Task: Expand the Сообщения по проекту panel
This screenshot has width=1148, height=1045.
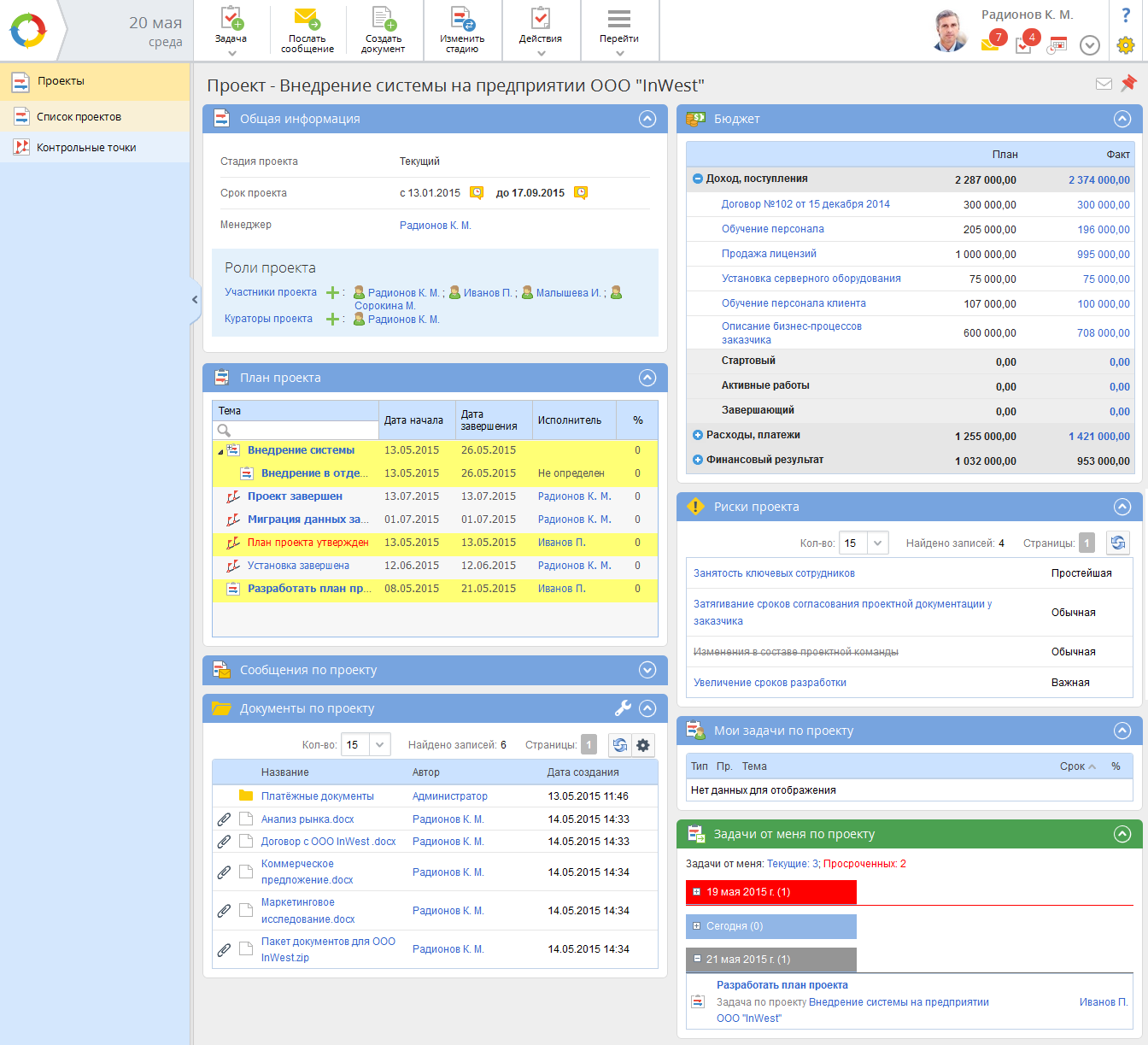Action: point(647,670)
